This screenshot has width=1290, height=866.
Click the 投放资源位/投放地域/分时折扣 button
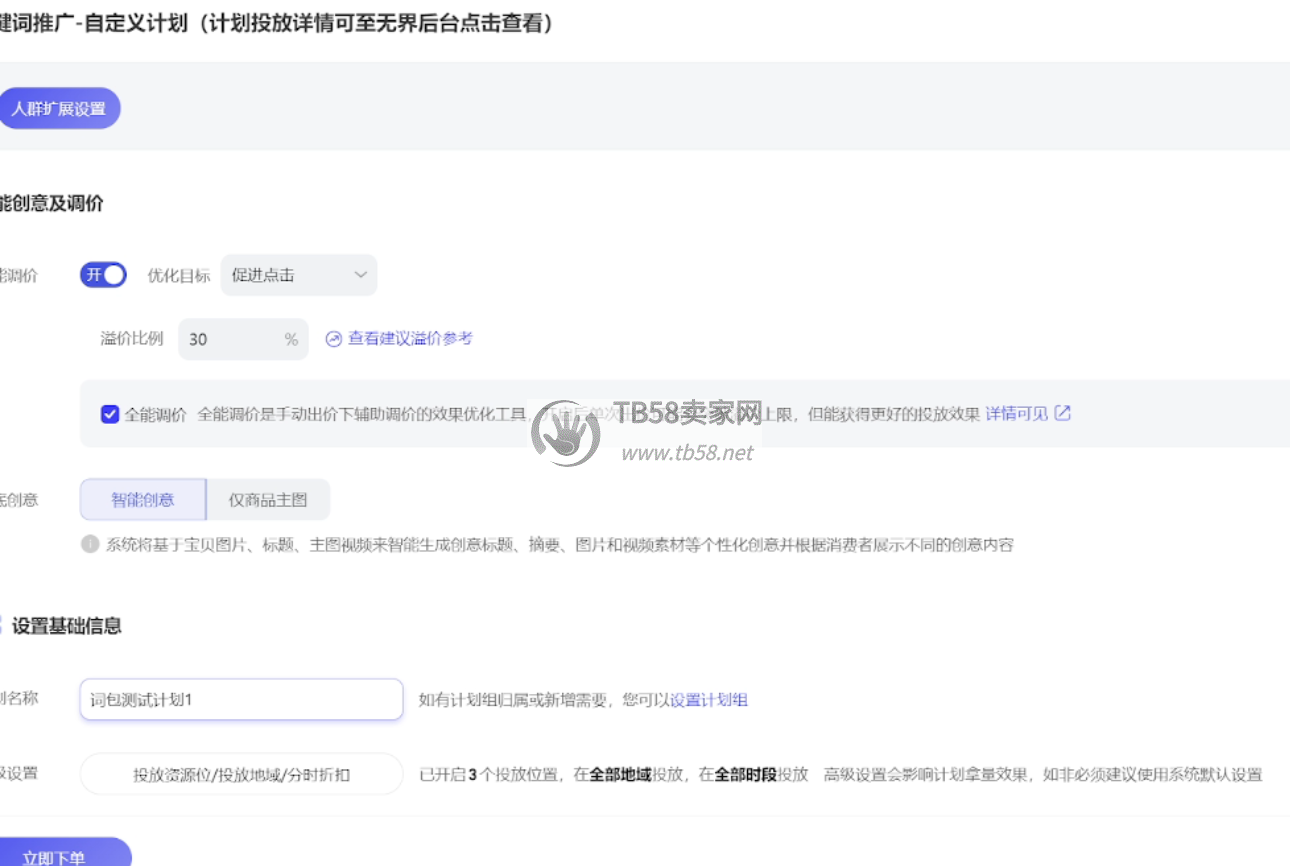tap(241, 774)
